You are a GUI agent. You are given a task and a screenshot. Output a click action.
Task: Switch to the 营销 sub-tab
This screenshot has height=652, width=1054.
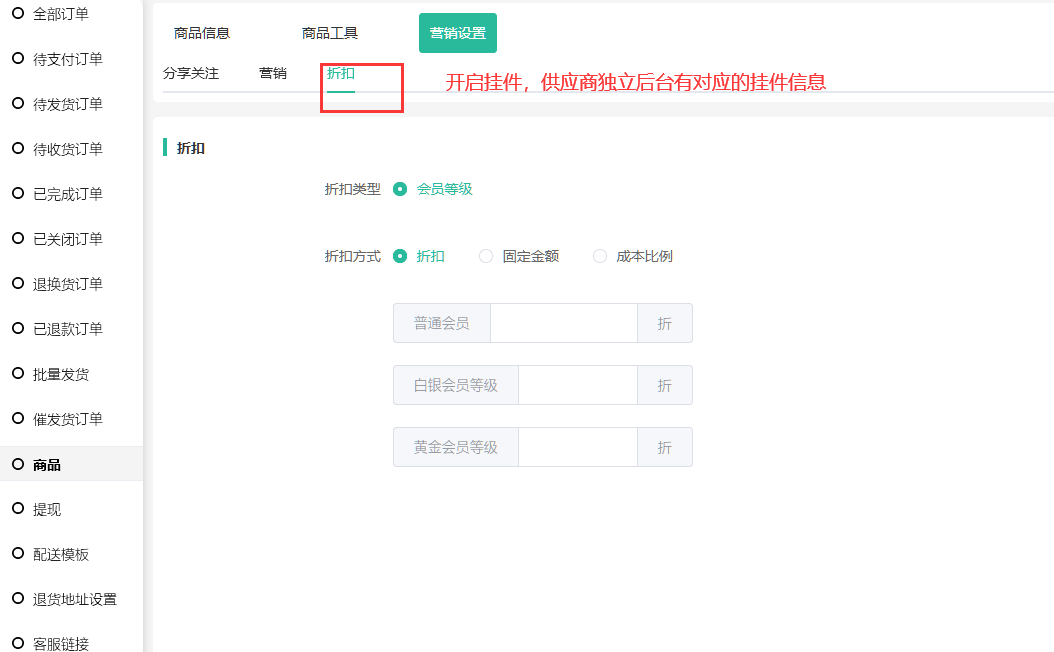coord(273,73)
